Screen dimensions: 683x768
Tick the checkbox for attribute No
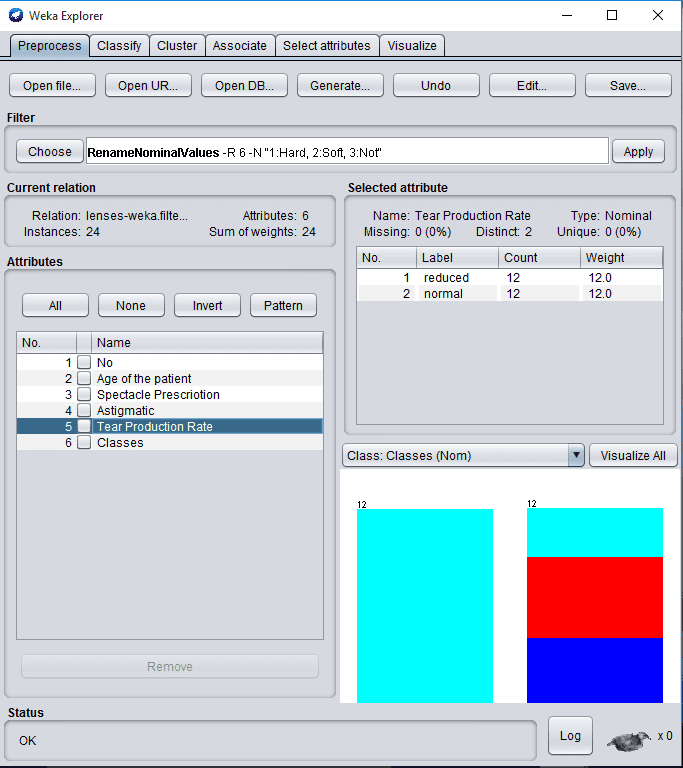point(84,362)
